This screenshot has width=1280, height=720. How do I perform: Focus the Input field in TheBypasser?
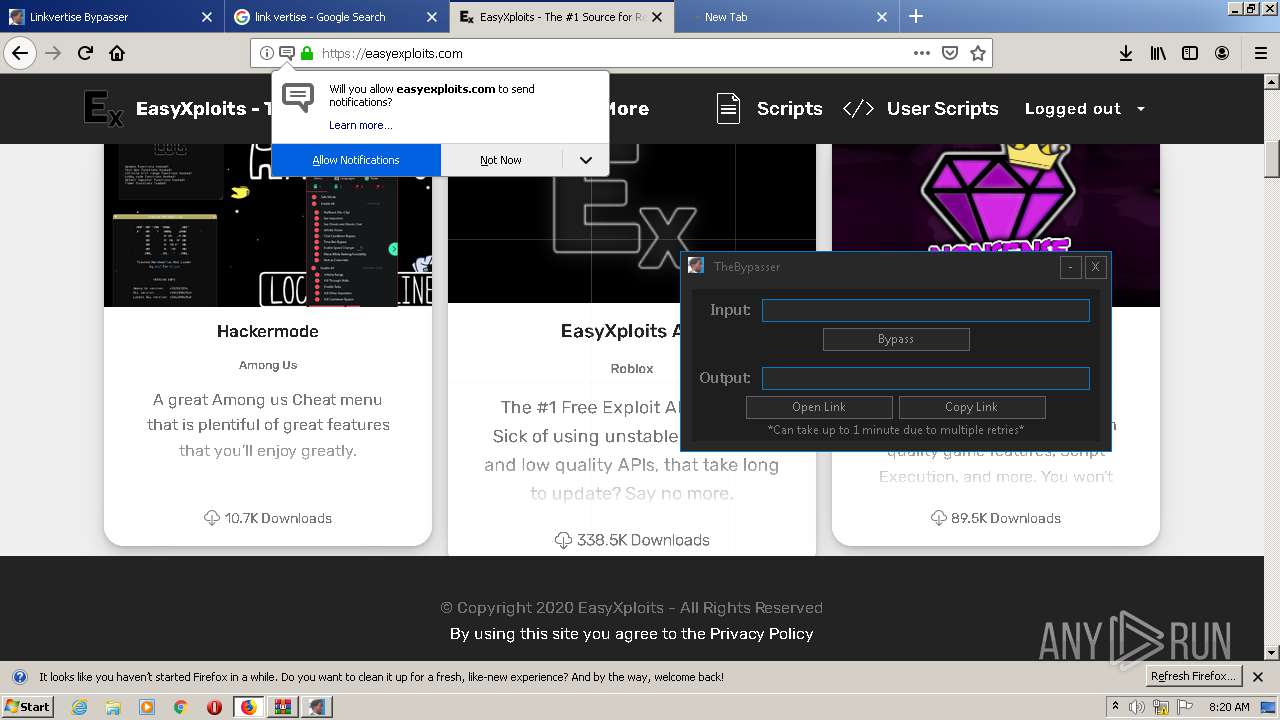point(926,311)
